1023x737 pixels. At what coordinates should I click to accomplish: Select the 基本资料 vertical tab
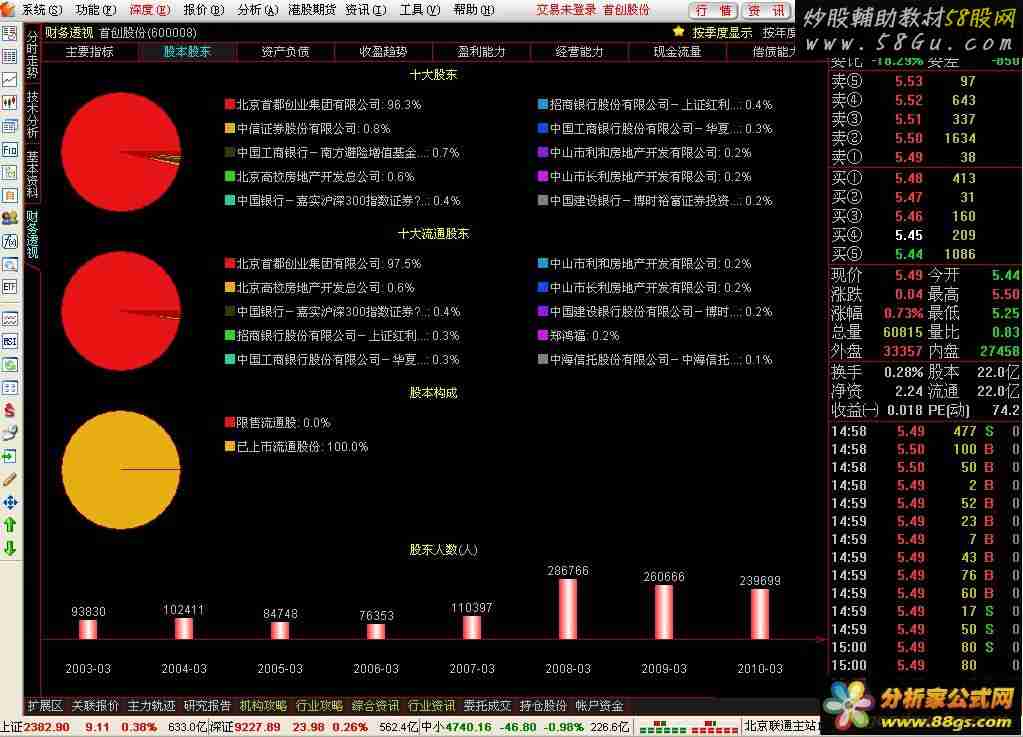pyautogui.click(x=33, y=174)
